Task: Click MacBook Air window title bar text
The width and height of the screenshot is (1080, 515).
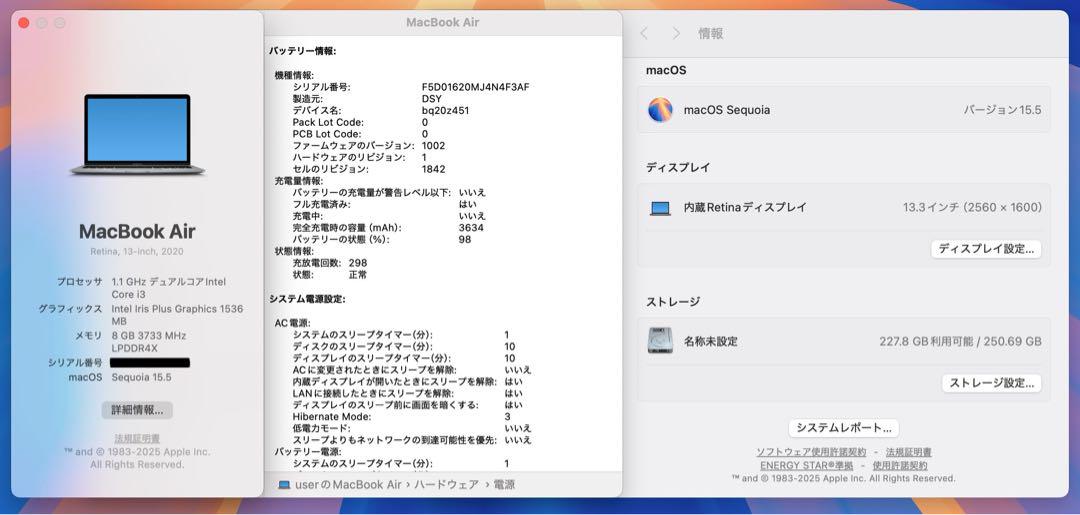Action: pyautogui.click(x=442, y=22)
